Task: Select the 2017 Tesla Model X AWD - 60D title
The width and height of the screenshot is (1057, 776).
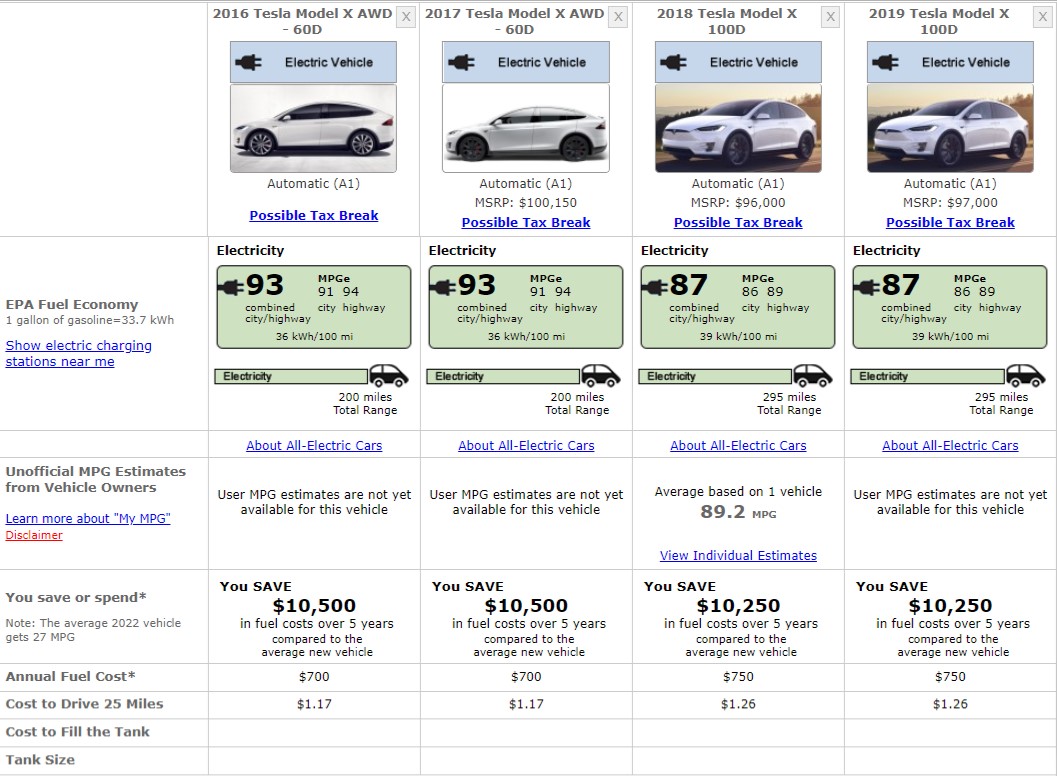Action: 514,22
